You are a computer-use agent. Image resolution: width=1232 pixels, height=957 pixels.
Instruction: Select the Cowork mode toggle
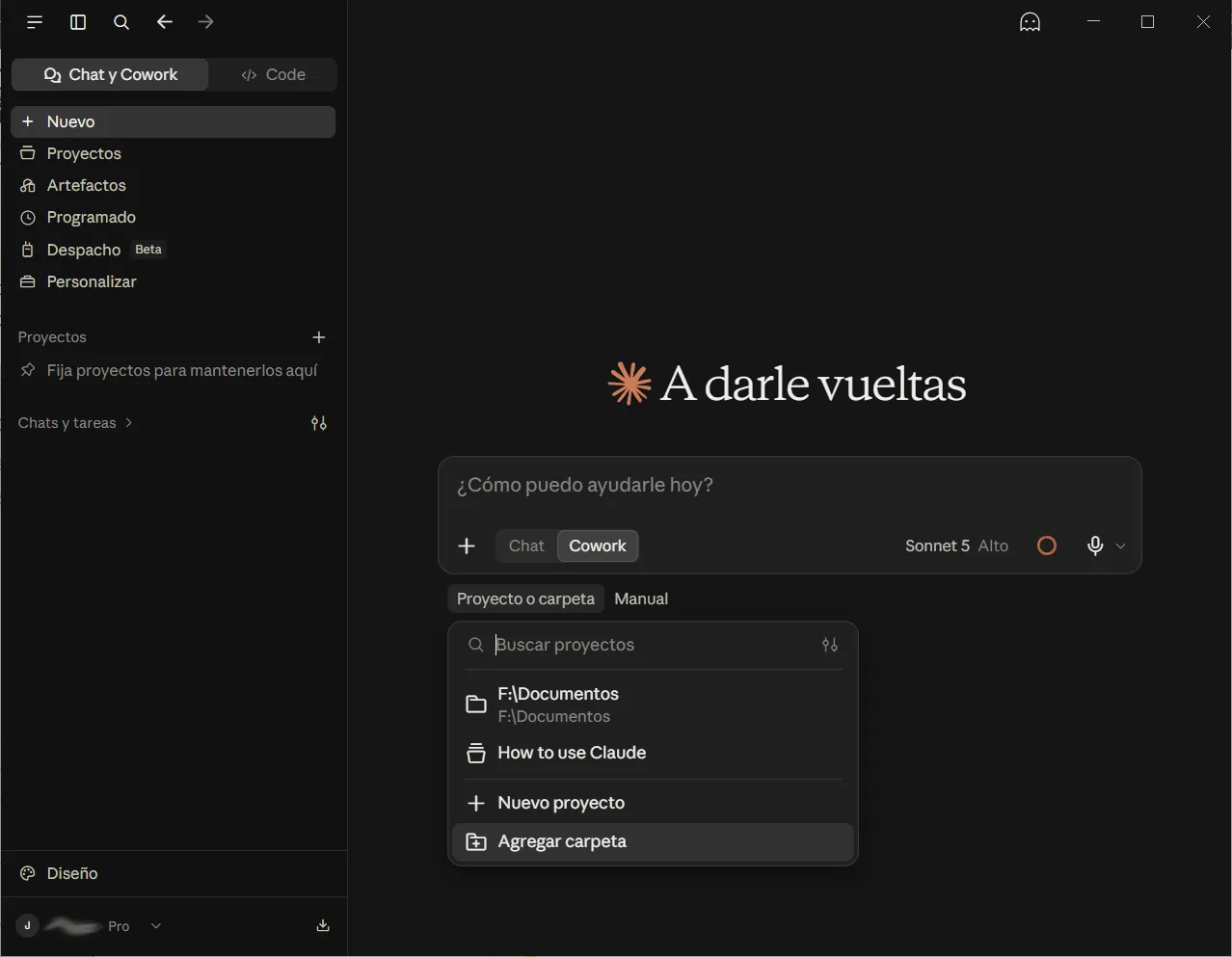598,545
